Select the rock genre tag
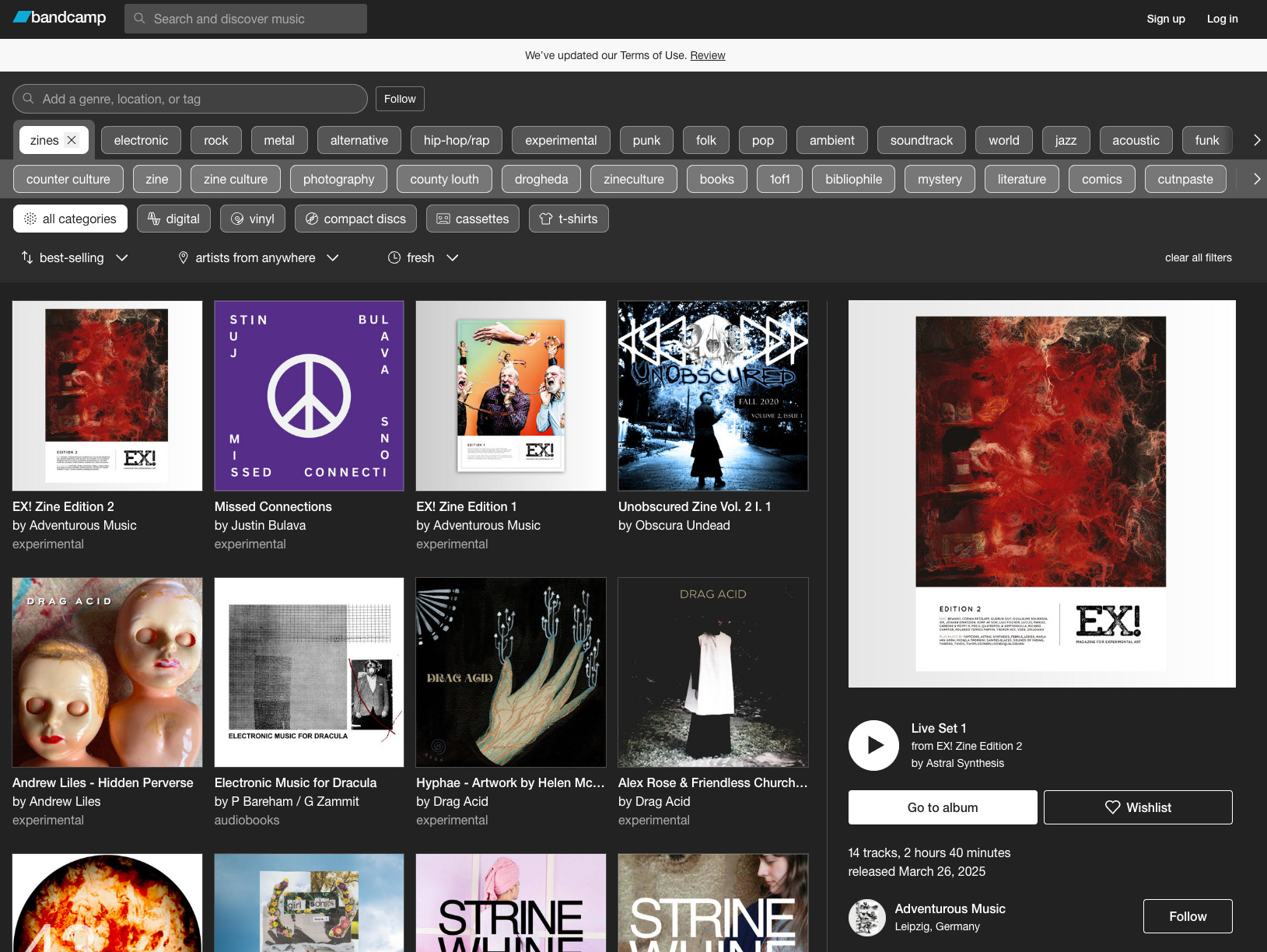Viewport: 1267px width, 952px height. click(x=216, y=140)
